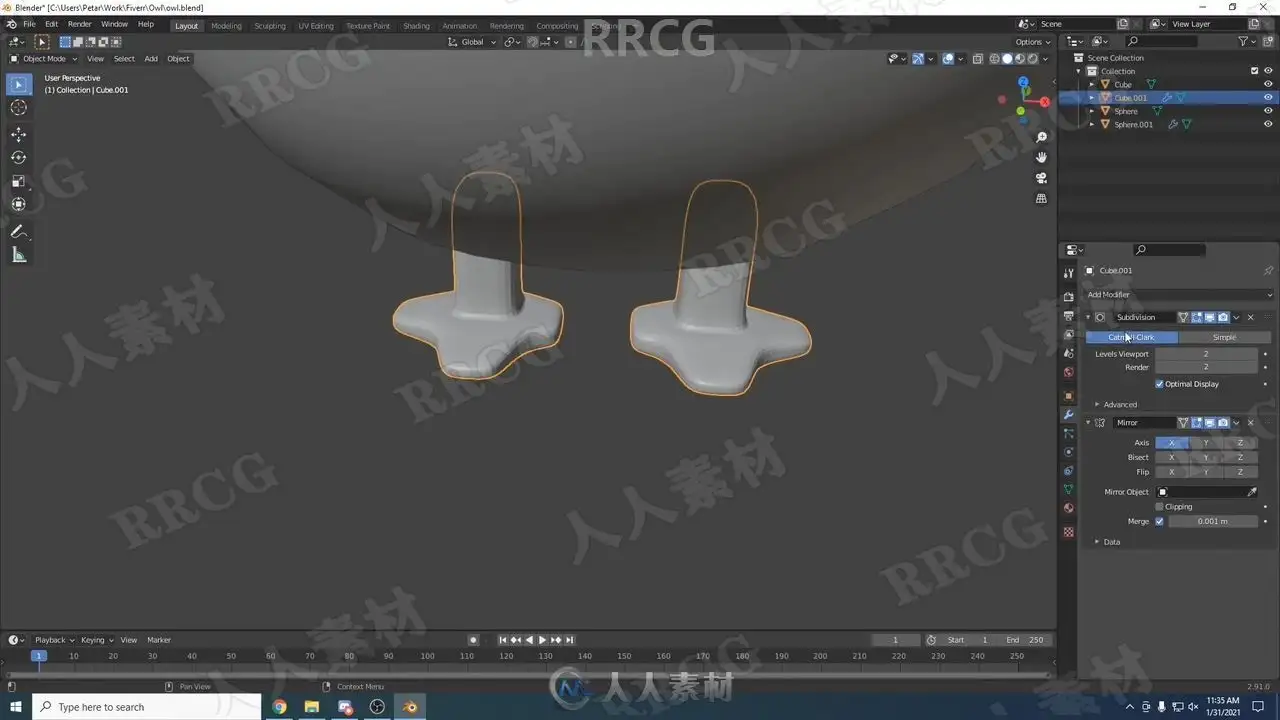The width and height of the screenshot is (1280, 720).
Task: Open the Material properties tab
Action: click(x=1068, y=508)
